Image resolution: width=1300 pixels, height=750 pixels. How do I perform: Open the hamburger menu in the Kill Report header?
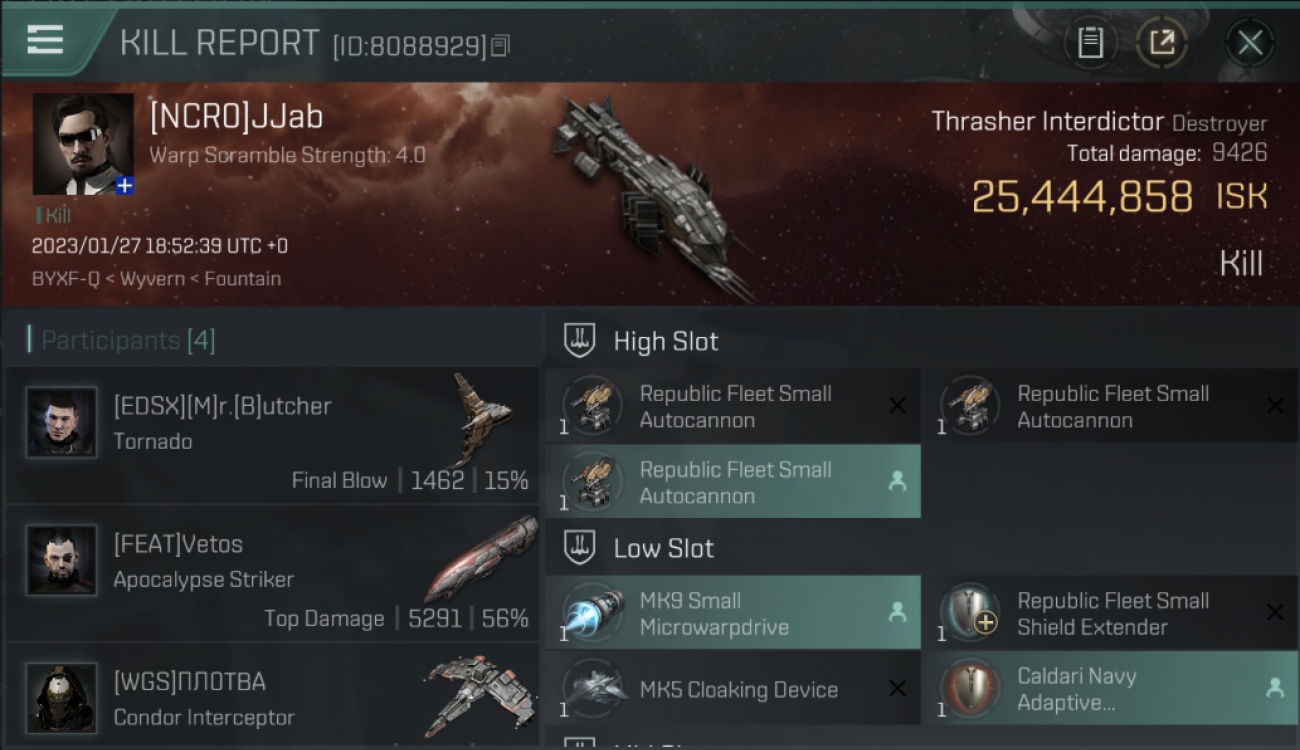(x=45, y=40)
